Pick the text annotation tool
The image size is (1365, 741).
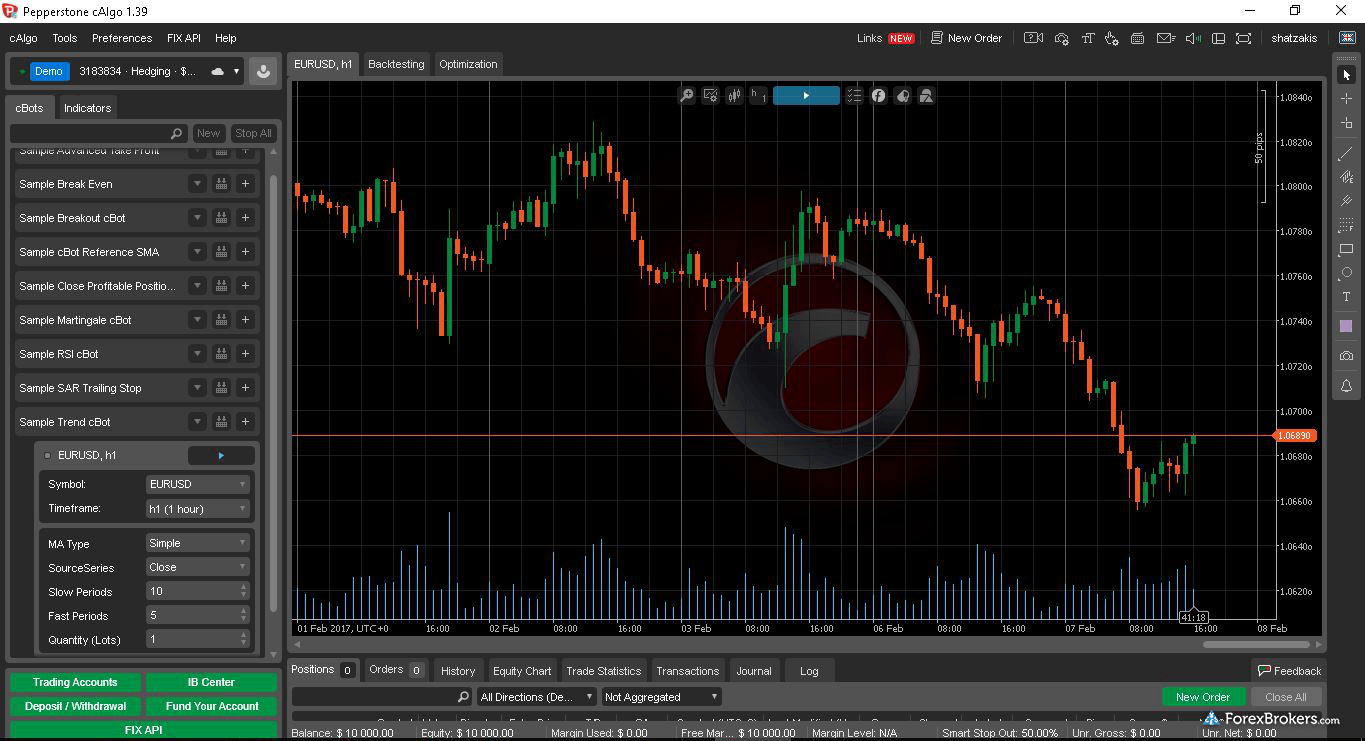pyautogui.click(x=1346, y=297)
